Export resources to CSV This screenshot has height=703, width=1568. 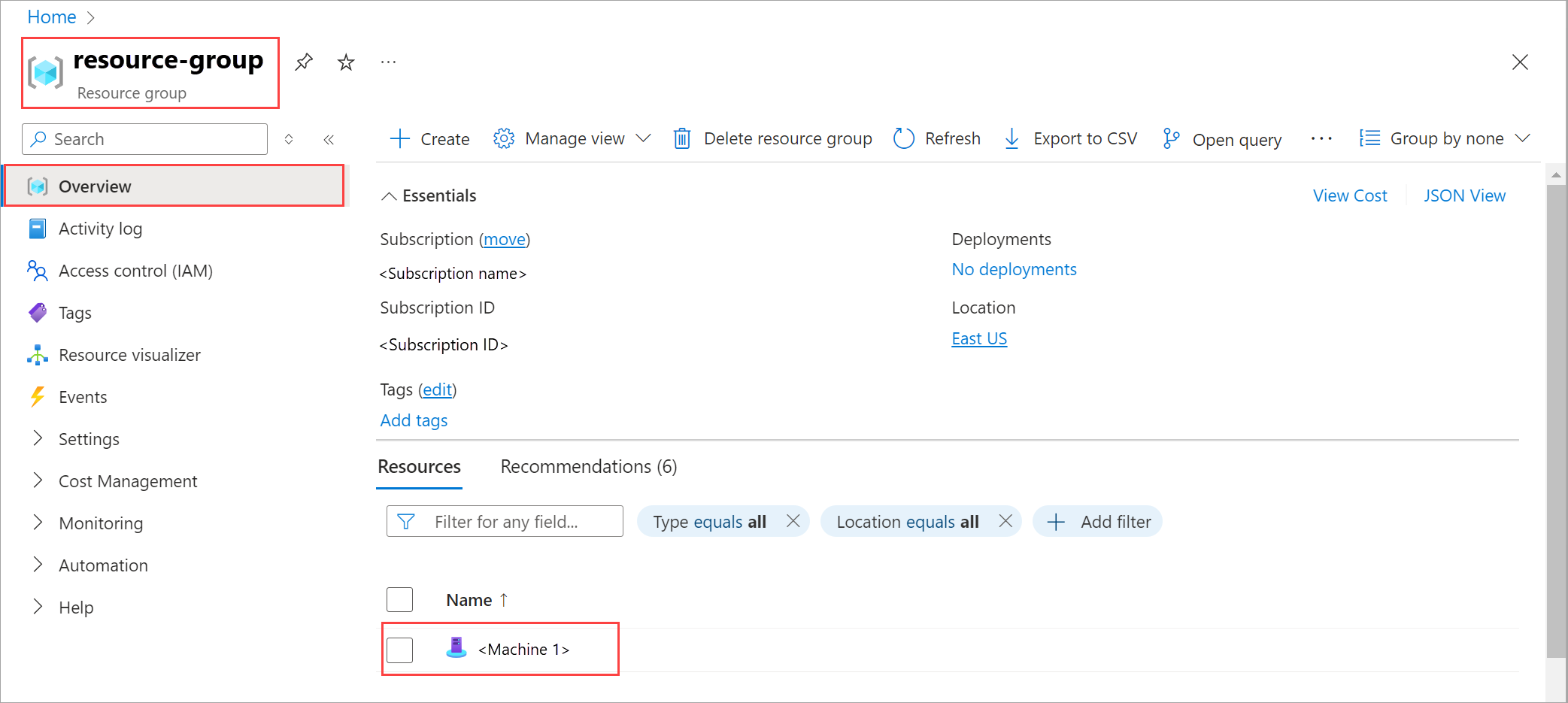[1071, 139]
